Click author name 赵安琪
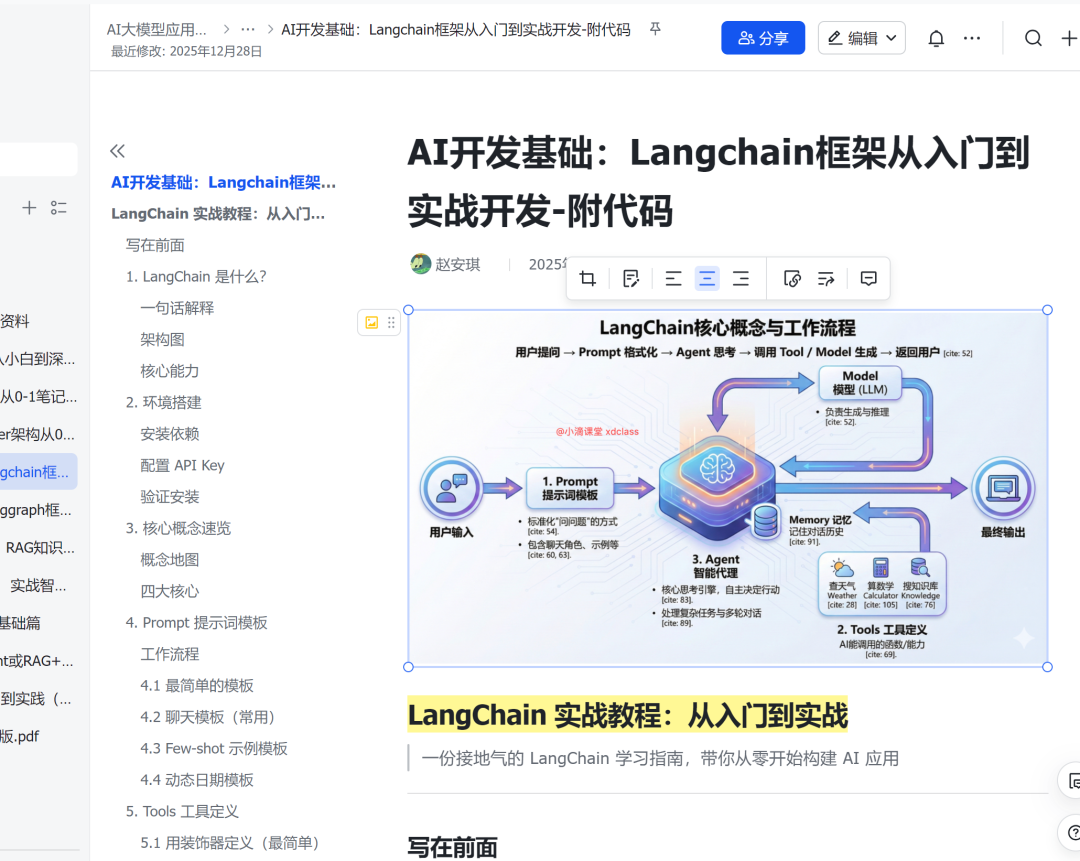Screen dimensions: 1080x861 (x=457, y=264)
